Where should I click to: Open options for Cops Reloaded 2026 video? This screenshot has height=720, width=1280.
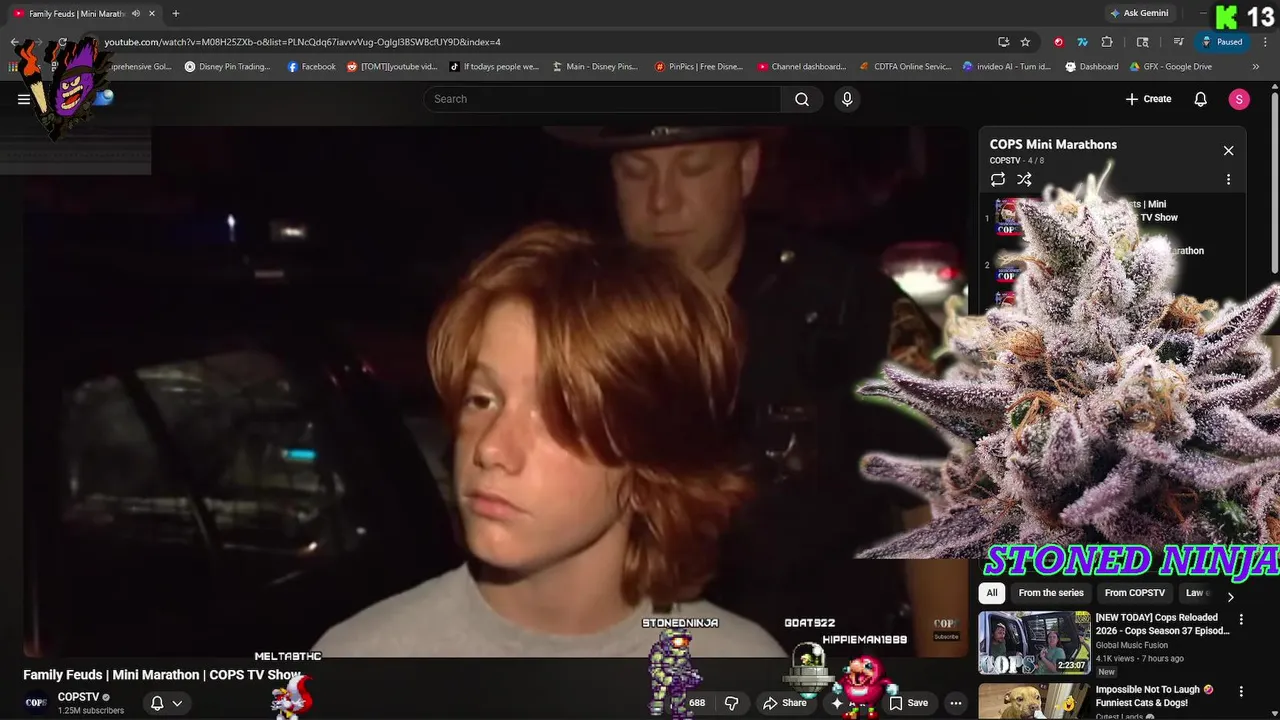point(1241,620)
